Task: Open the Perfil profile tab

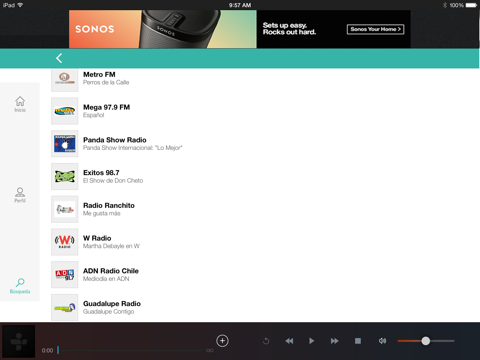Action: [x=20, y=195]
